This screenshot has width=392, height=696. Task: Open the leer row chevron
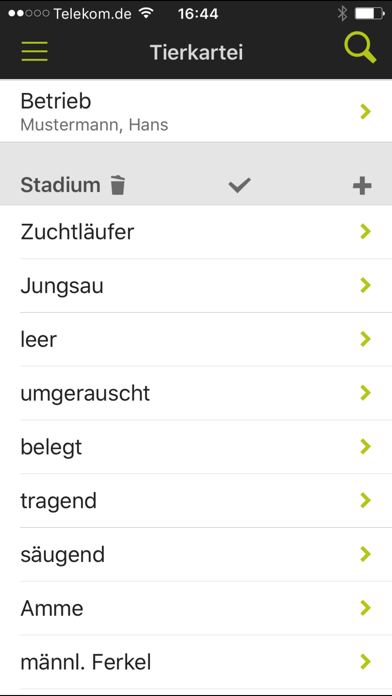pos(365,339)
